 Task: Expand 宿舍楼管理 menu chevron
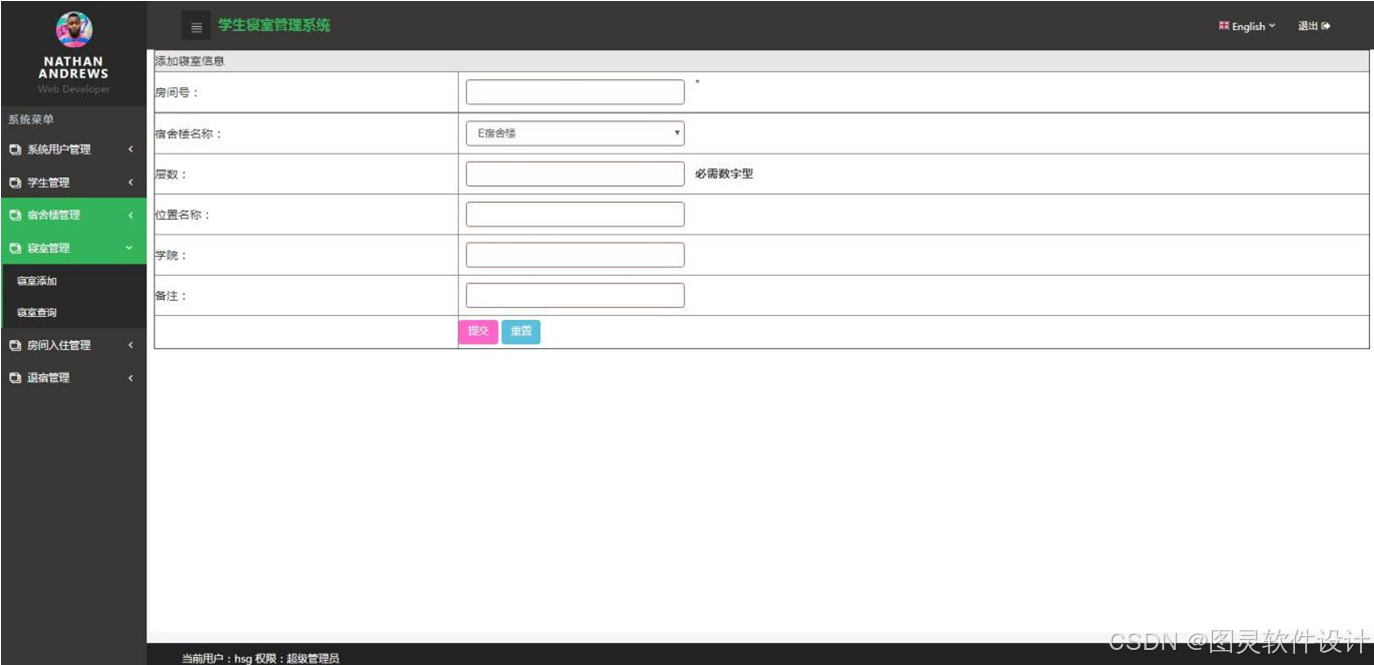point(130,215)
